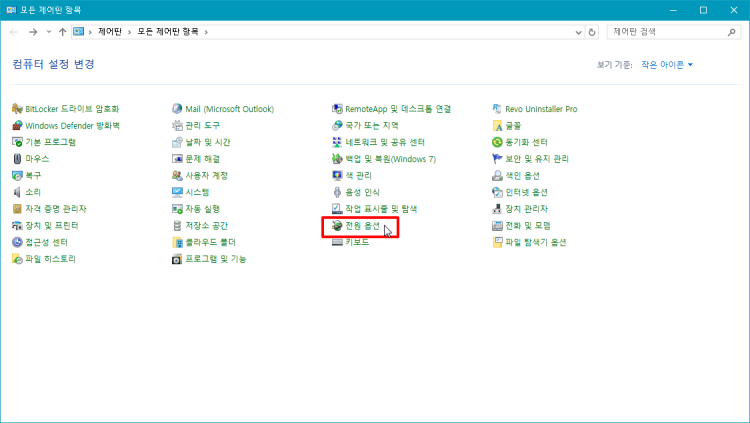Open 사용자 계정 link
Screen dimensions: 750x423
pos(206,176)
